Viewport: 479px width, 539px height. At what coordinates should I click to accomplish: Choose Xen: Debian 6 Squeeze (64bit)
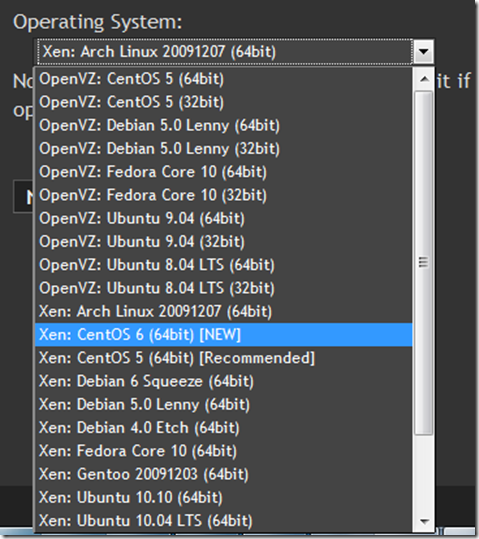point(224,381)
